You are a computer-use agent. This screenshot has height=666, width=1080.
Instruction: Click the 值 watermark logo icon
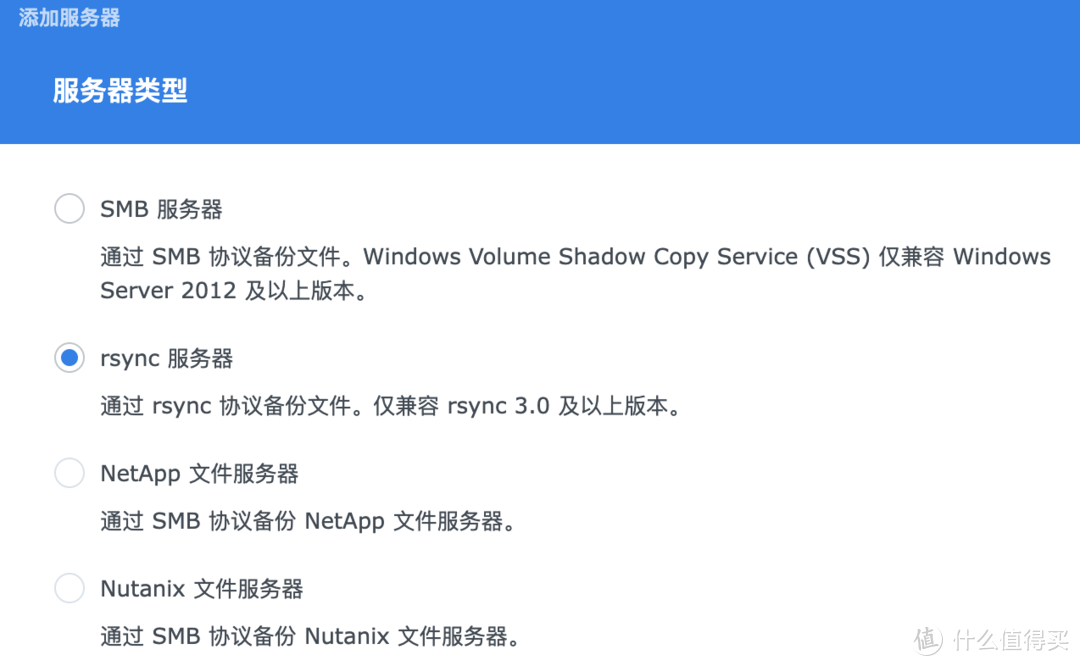click(925, 637)
